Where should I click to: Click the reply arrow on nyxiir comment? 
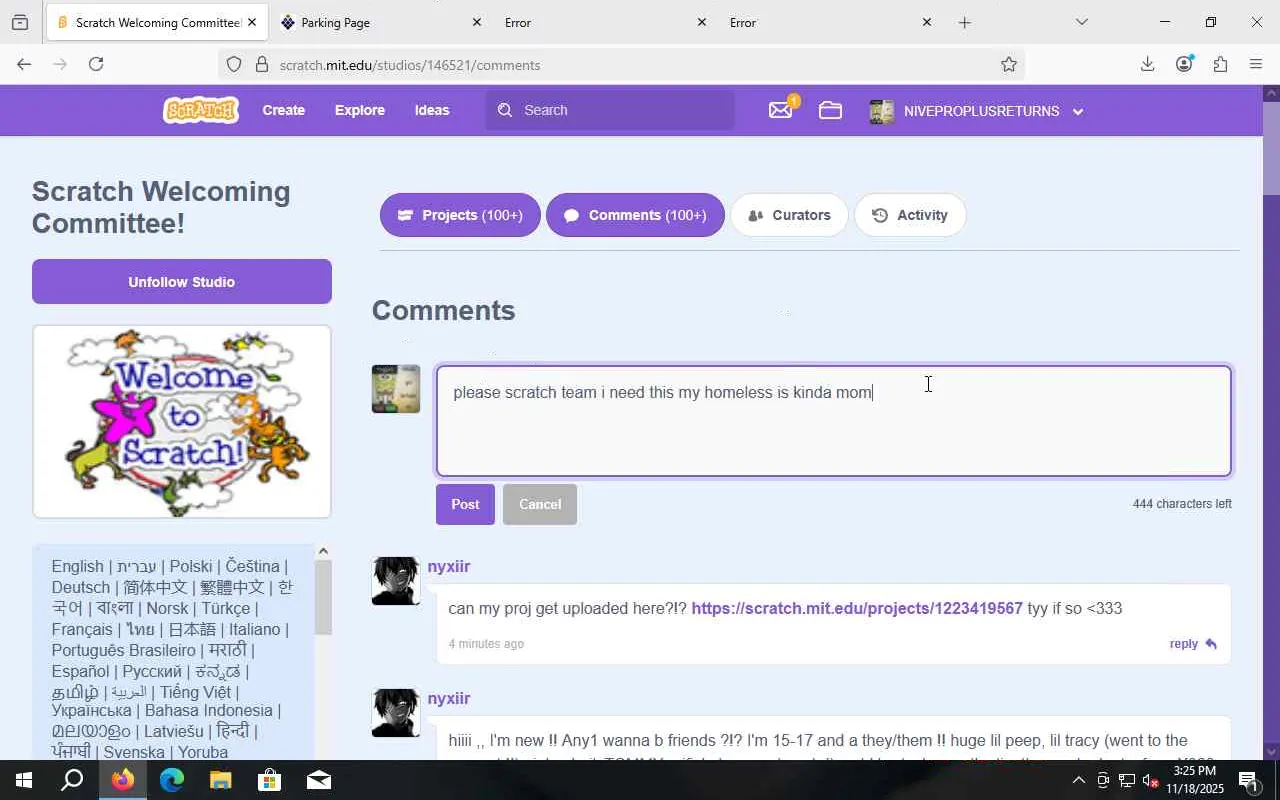coord(1211,644)
